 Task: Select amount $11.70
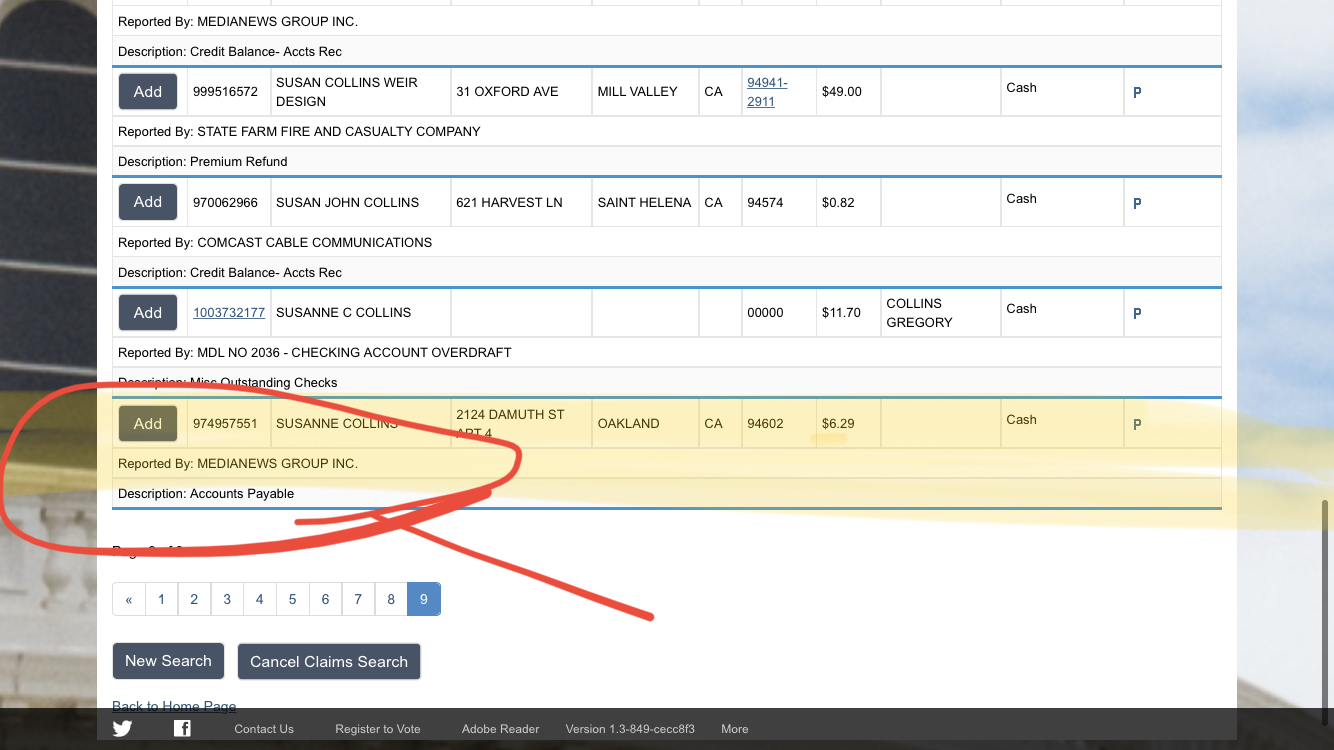tap(841, 312)
